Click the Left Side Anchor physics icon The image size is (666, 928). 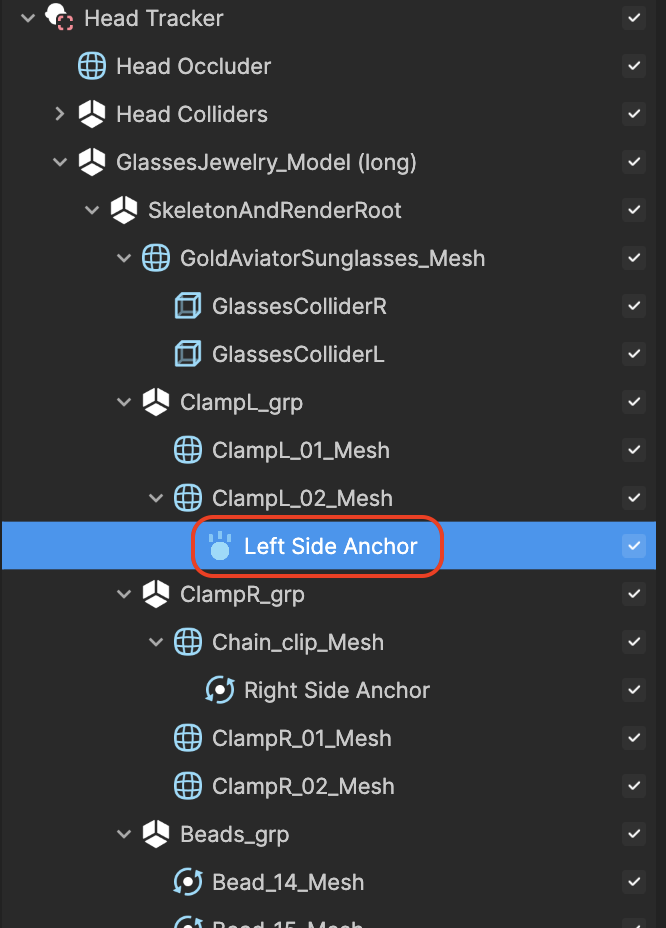(x=220, y=546)
